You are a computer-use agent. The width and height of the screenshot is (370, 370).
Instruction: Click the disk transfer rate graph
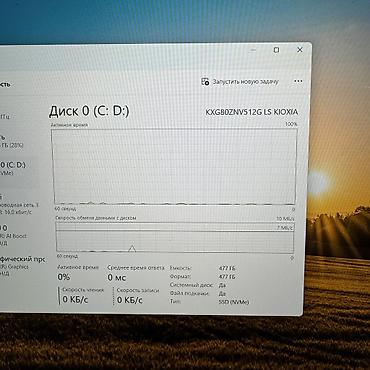click(175, 237)
